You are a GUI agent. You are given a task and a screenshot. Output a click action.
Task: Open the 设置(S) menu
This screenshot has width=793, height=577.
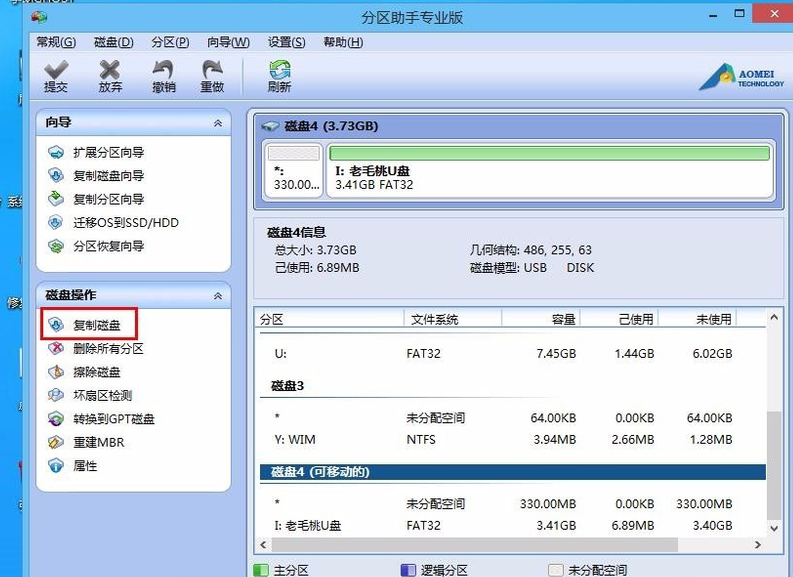point(287,42)
